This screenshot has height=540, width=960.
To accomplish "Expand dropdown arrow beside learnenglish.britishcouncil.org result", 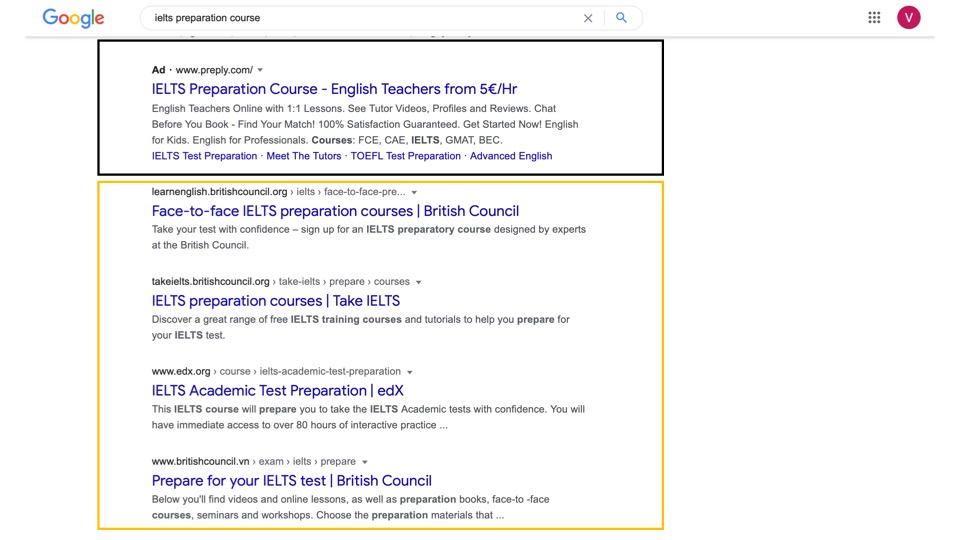I will coord(414,192).
